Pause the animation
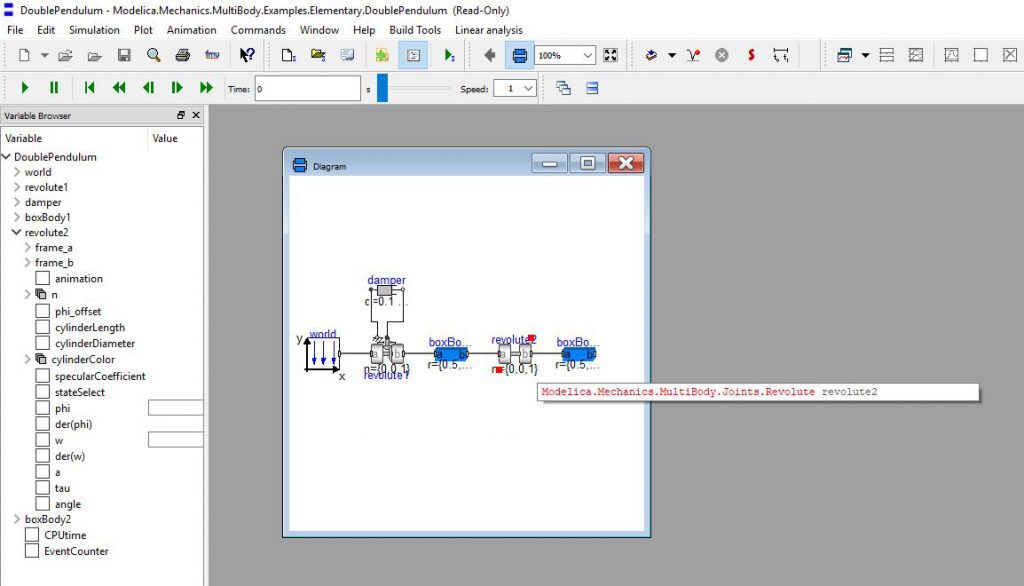 54,88
